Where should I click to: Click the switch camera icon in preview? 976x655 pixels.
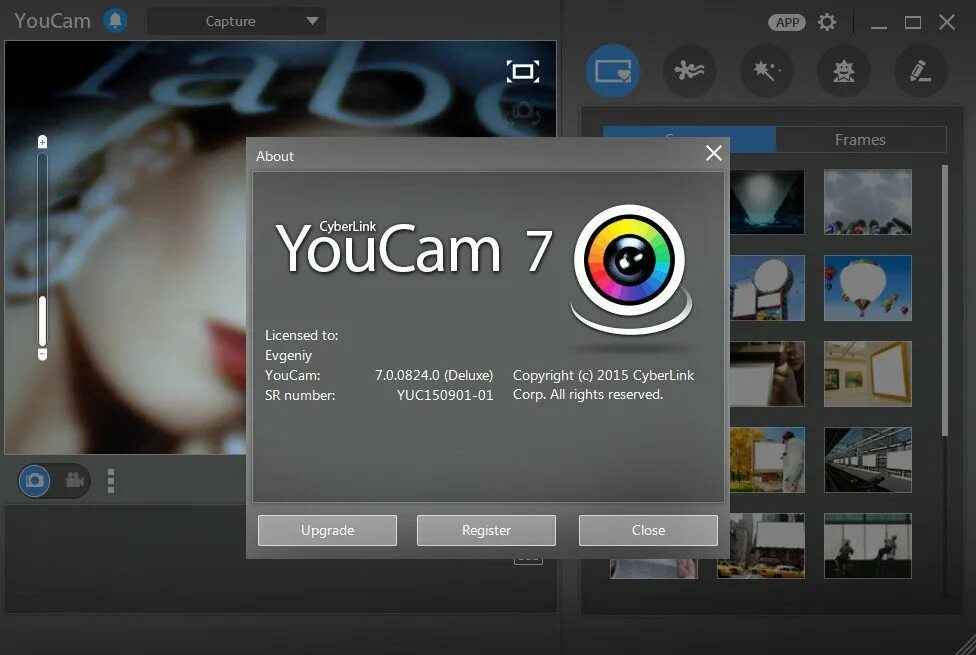pyautogui.click(x=522, y=113)
